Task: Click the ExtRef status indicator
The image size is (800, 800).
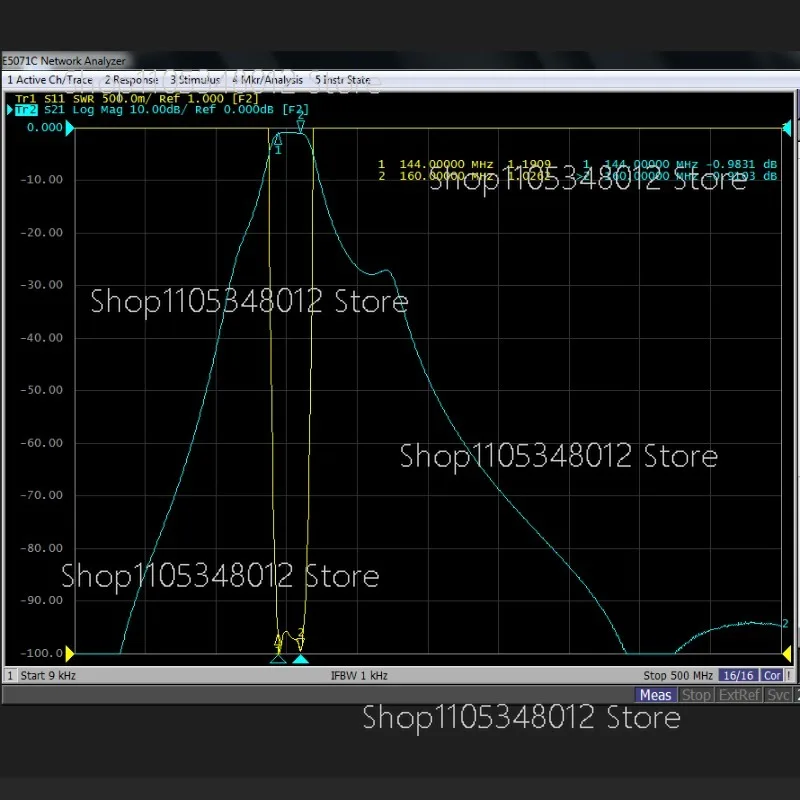Action: tap(739, 695)
